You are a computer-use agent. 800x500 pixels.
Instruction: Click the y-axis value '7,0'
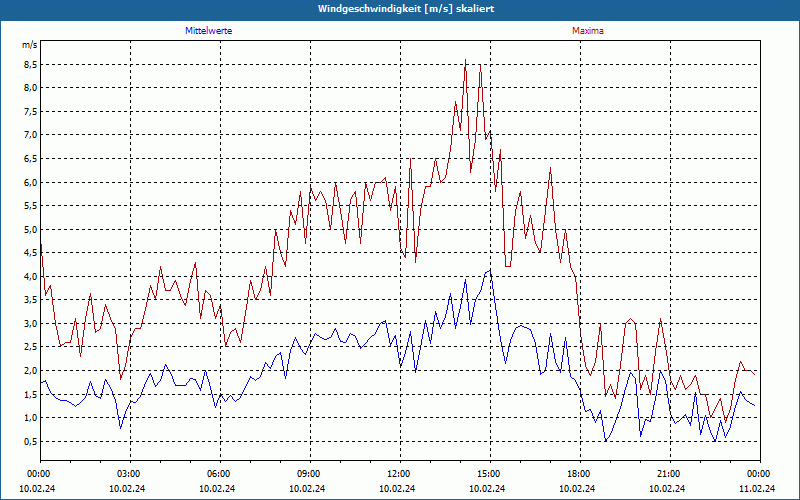click(31, 135)
